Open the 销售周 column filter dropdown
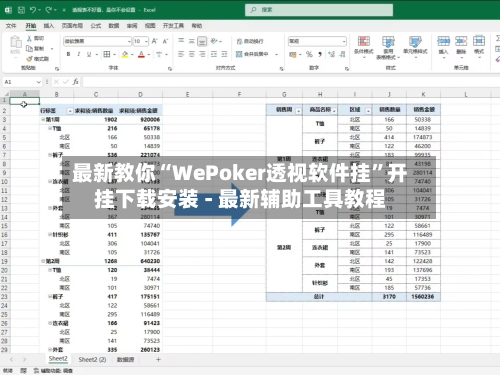 click(298, 111)
